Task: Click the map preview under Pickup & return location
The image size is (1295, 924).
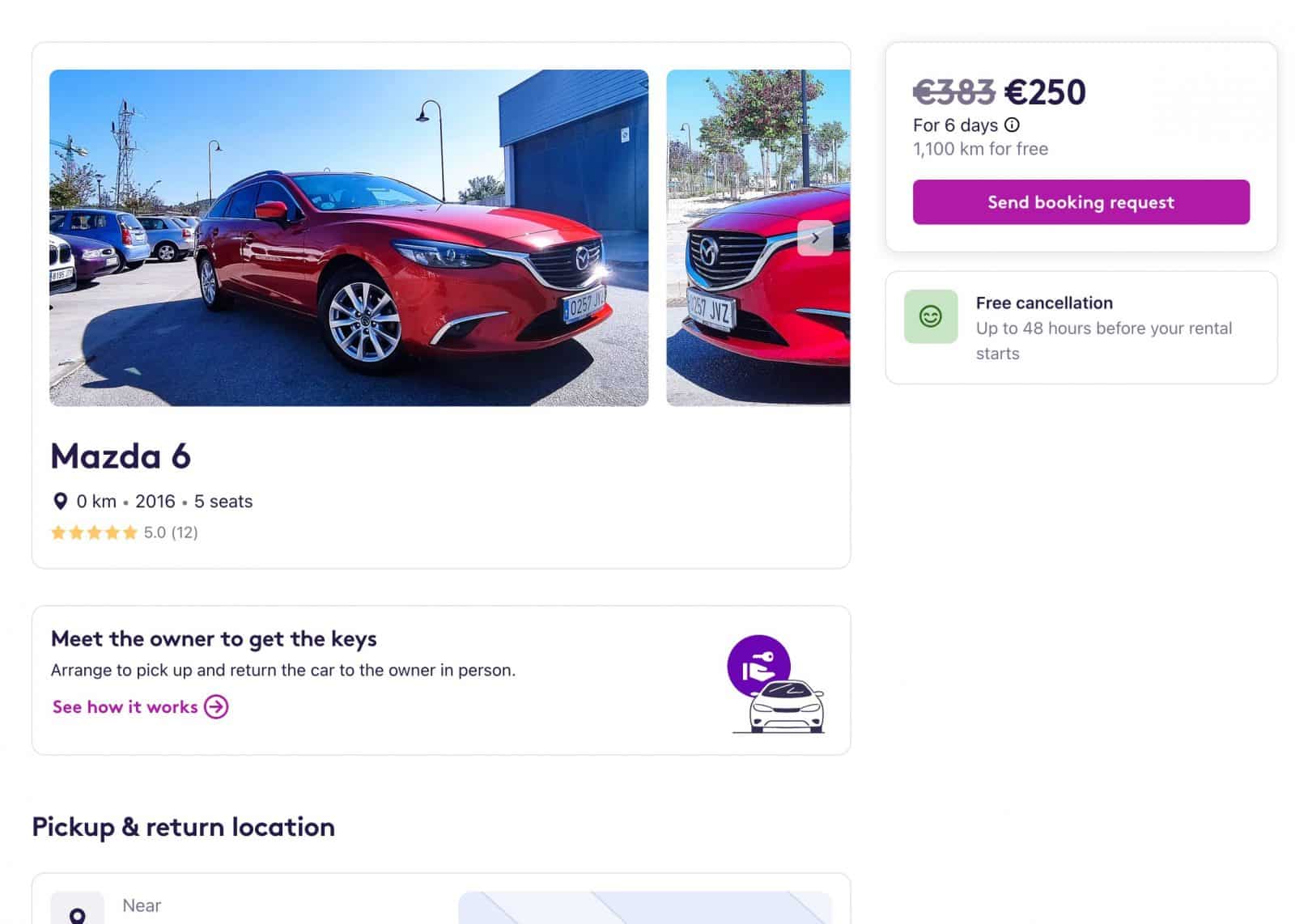Action: [x=645, y=908]
